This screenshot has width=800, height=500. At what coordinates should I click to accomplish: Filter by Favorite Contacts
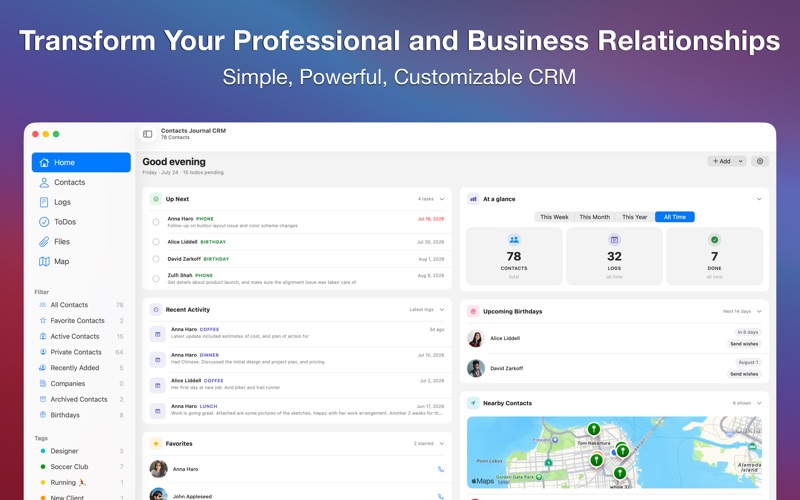[81, 320]
